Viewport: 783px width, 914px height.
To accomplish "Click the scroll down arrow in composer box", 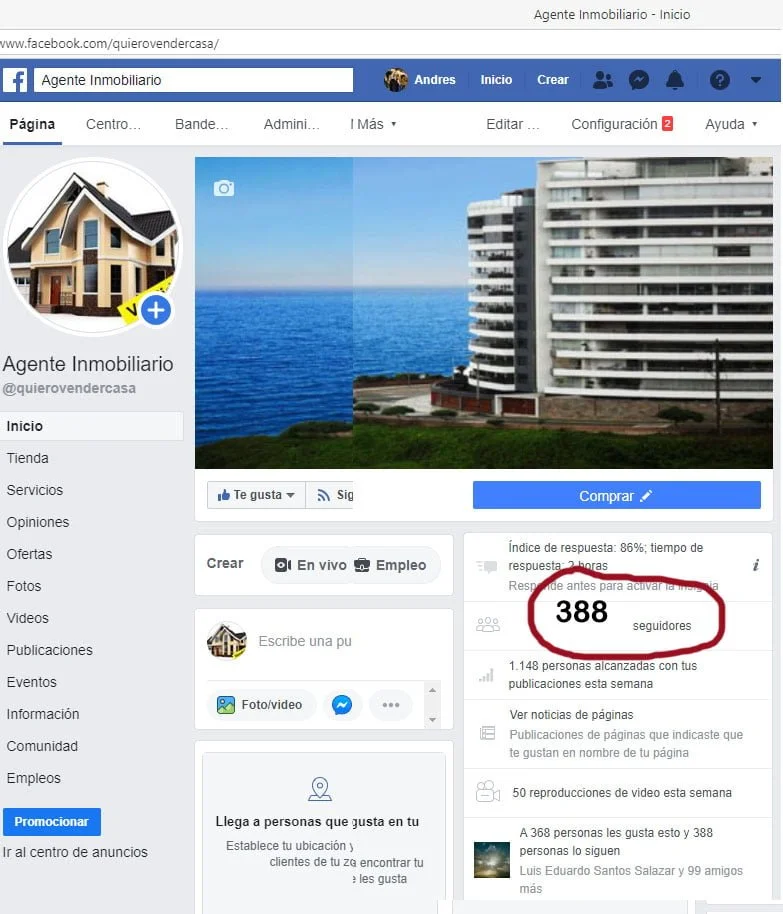I will coord(432,720).
